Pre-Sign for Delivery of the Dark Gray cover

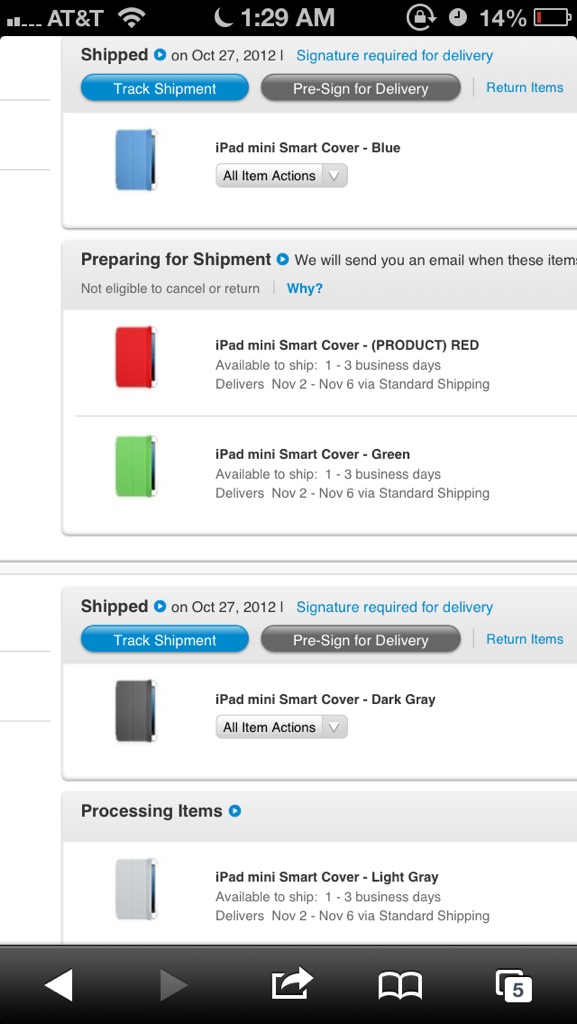click(x=360, y=640)
